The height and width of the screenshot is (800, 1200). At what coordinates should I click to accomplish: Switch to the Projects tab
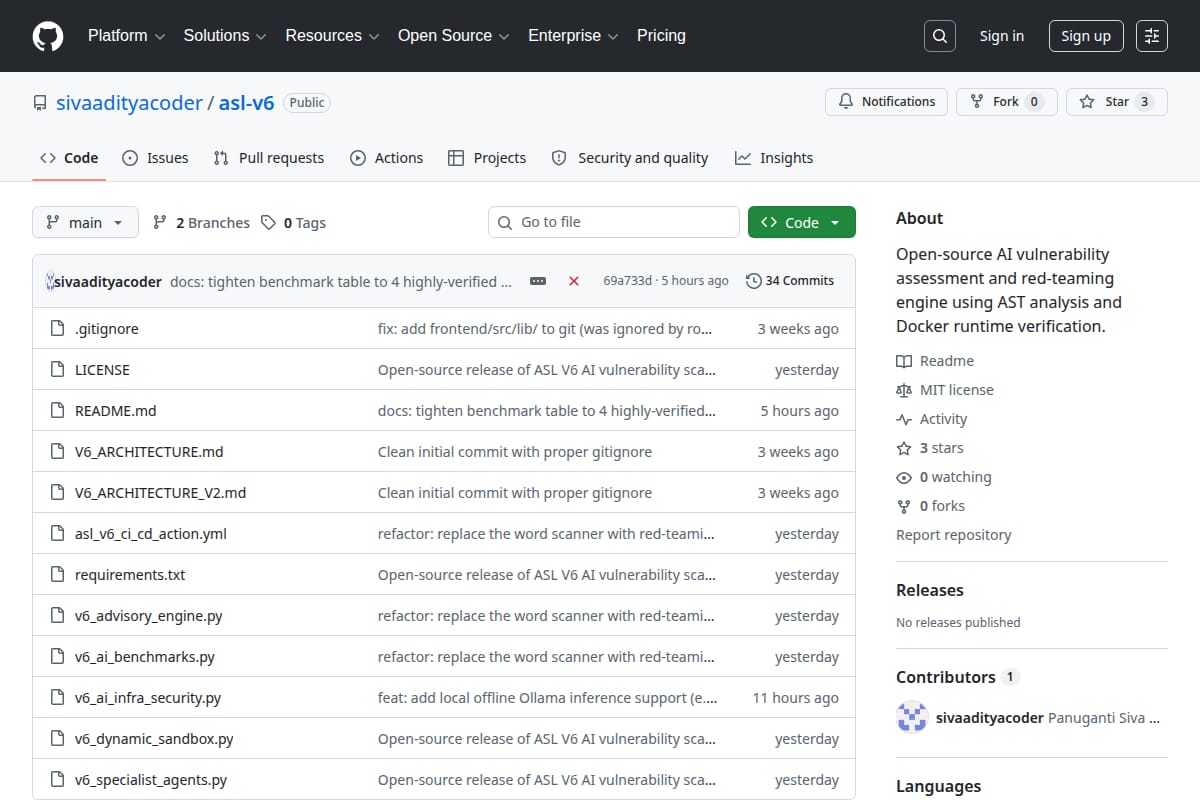487,158
